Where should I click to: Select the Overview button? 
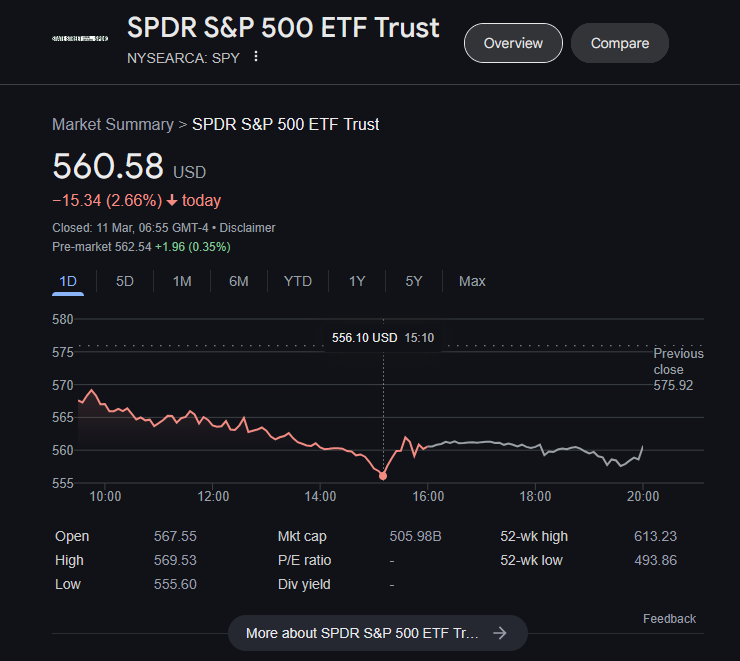pyautogui.click(x=513, y=43)
